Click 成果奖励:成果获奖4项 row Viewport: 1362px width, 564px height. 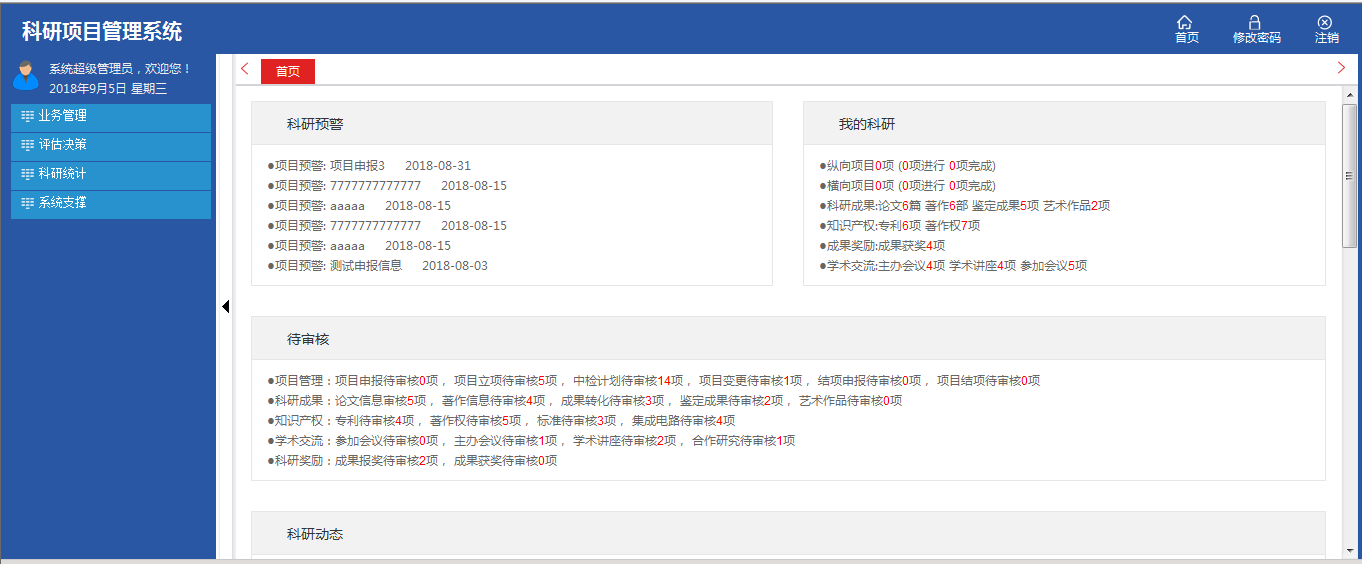click(882, 246)
